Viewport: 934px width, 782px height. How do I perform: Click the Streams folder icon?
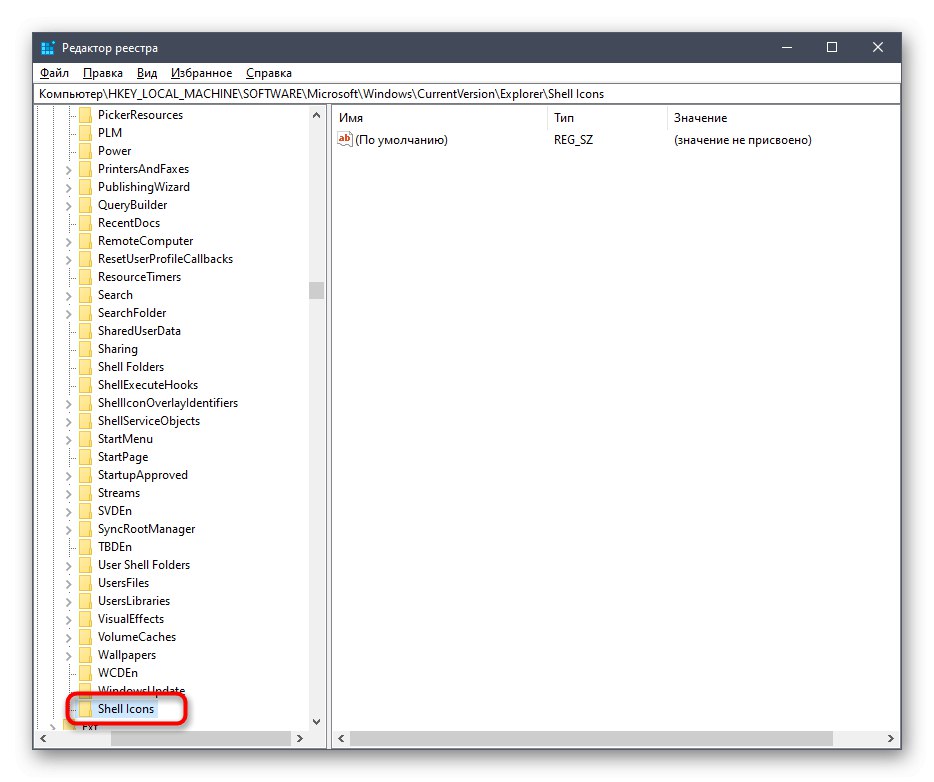tap(85, 493)
